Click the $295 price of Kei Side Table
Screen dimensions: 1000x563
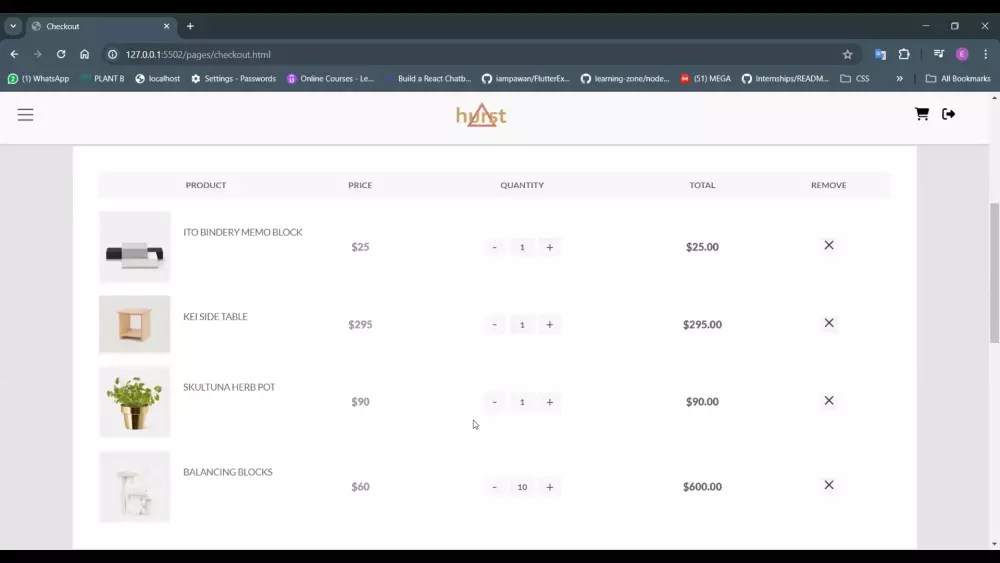click(x=360, y=325)
